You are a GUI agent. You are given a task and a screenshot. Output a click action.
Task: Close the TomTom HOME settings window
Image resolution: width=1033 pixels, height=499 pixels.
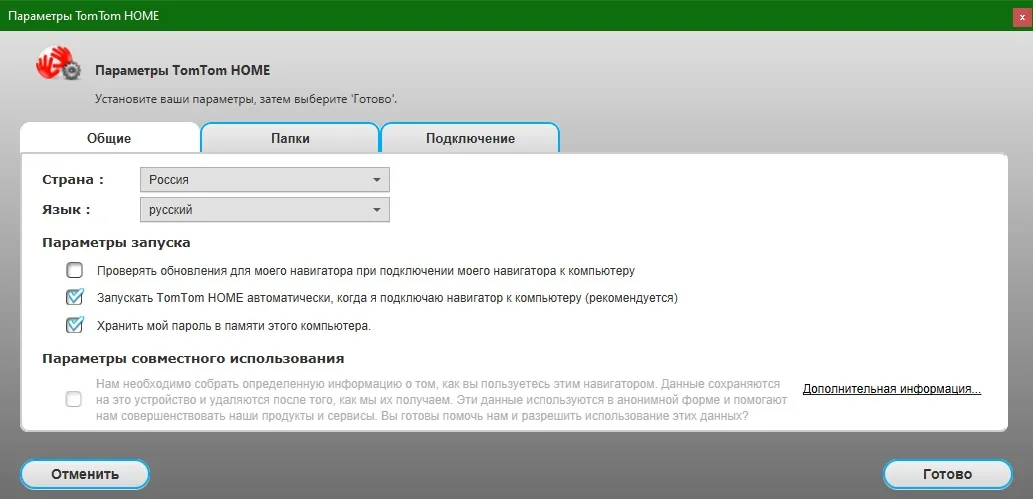pyautogui.click(x=1022, y=18)
